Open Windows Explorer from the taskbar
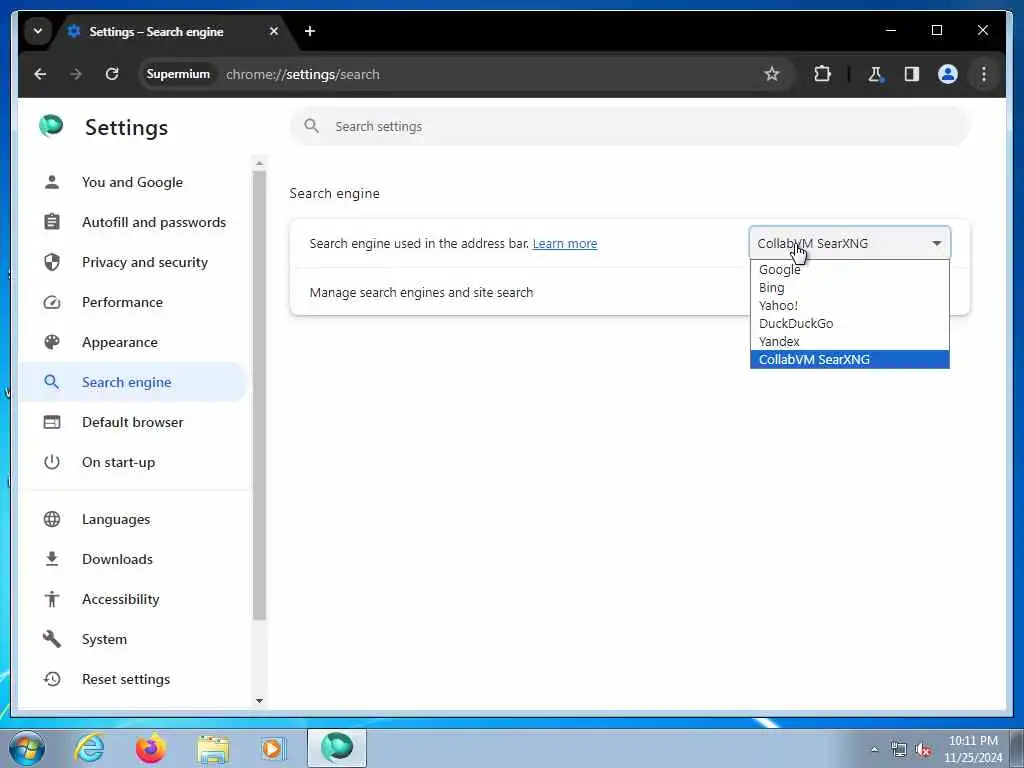This screenshot has height=768, width=1024. [x=213, y=750]
